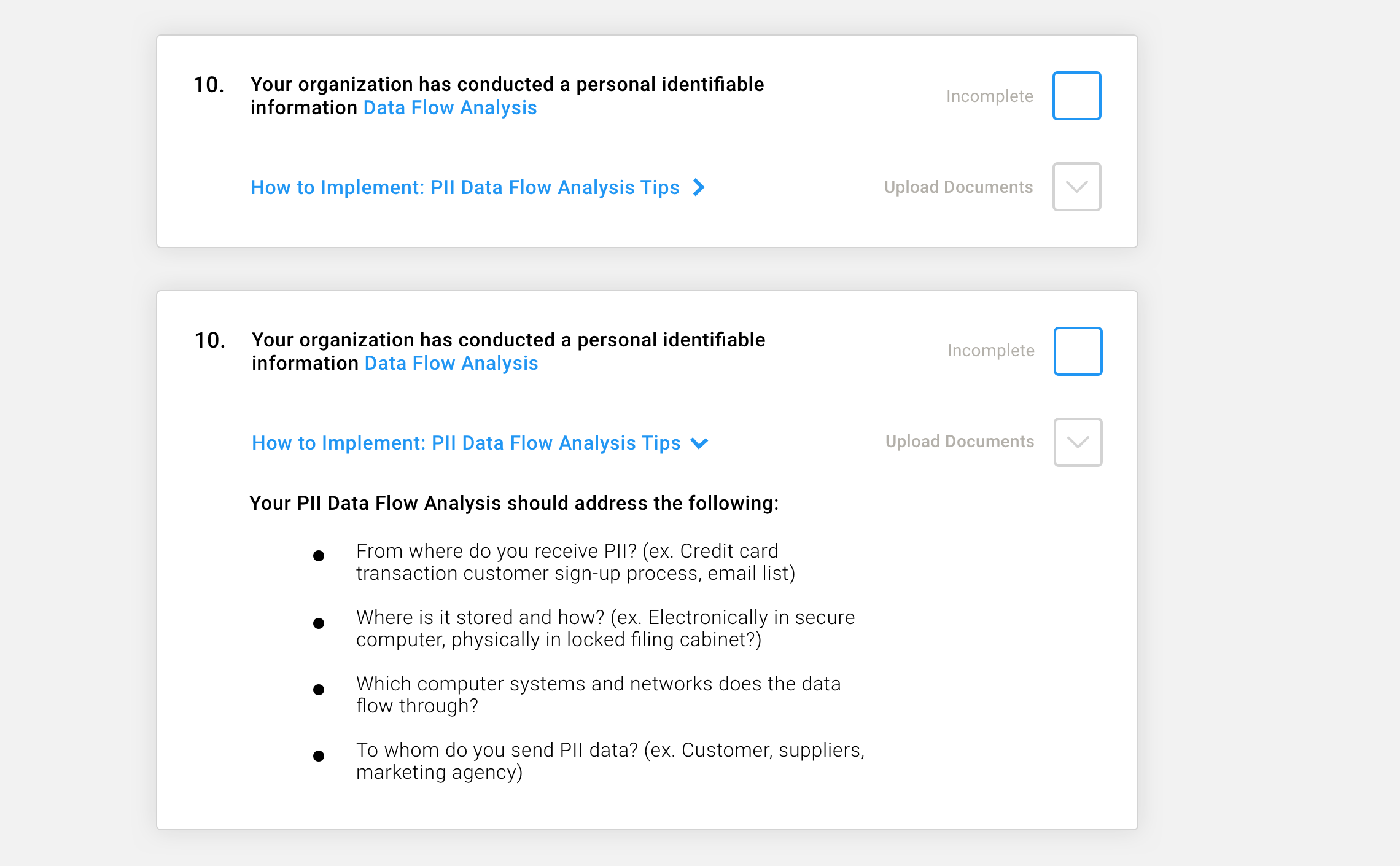This screenshot has width=1400, height=866.
Task: Expand the collapsed How to Implement tips link
Action: pyautogui.click(x=465, y=187)
